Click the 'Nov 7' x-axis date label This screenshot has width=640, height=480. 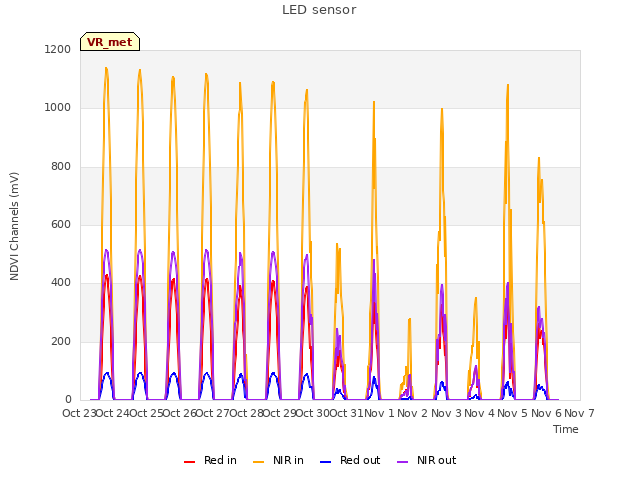tap(580, 413)
